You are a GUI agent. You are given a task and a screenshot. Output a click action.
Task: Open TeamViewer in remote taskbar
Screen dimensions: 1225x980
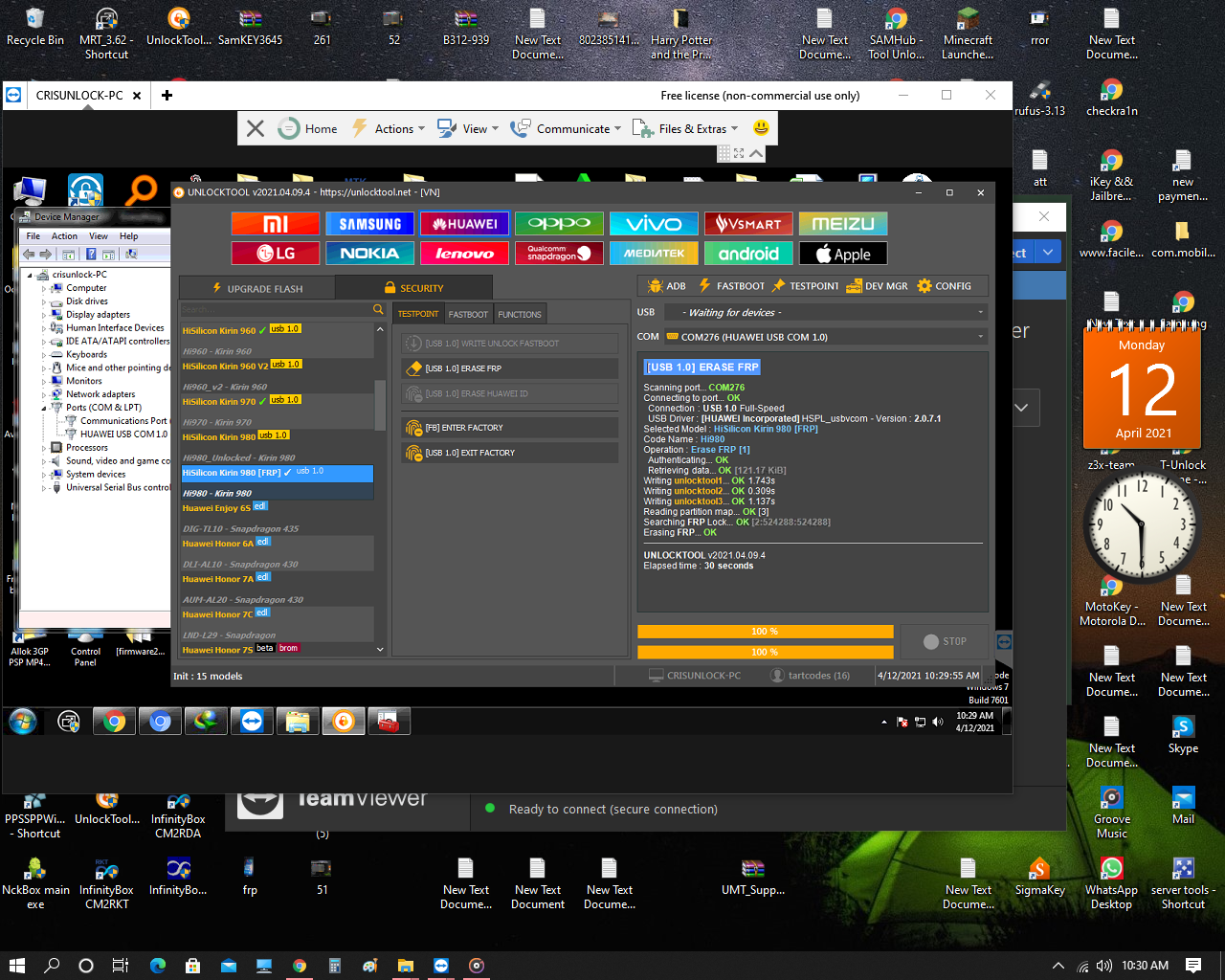pyautogui.click(x=252, y=721)
